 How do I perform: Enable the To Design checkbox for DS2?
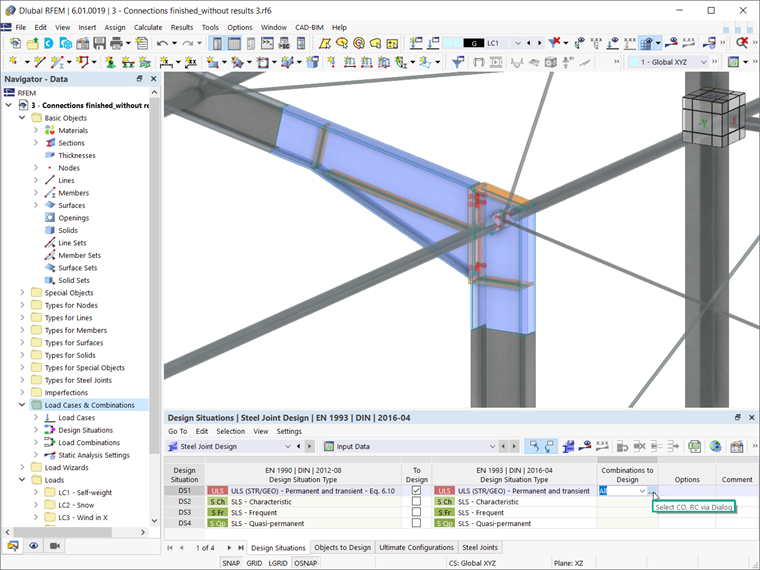pos(416,501)
